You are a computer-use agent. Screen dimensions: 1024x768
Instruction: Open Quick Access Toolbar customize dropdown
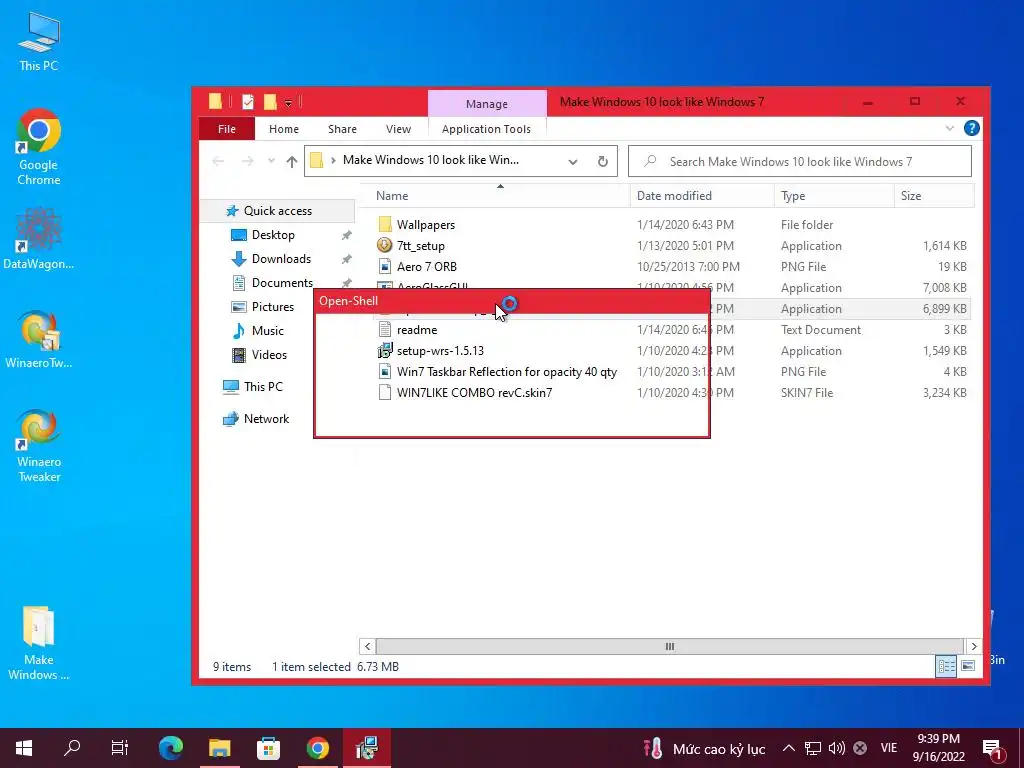[288, 103]
